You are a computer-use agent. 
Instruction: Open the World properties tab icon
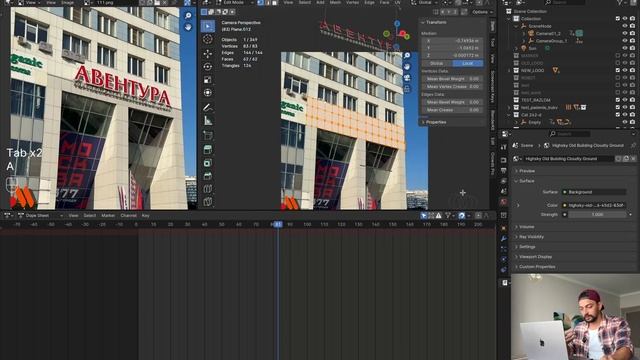point(504,202)
